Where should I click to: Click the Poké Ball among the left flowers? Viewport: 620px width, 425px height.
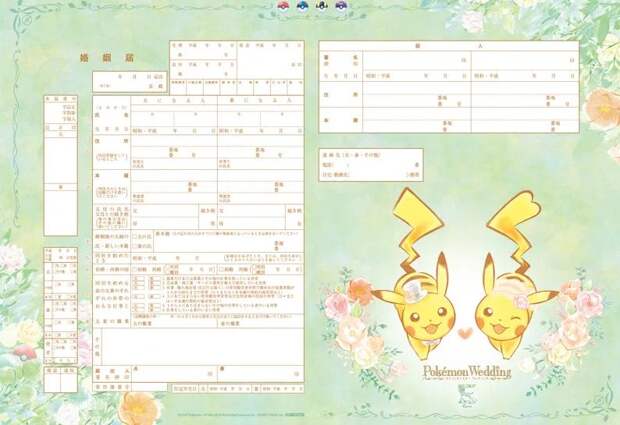(x=25, y=352)
